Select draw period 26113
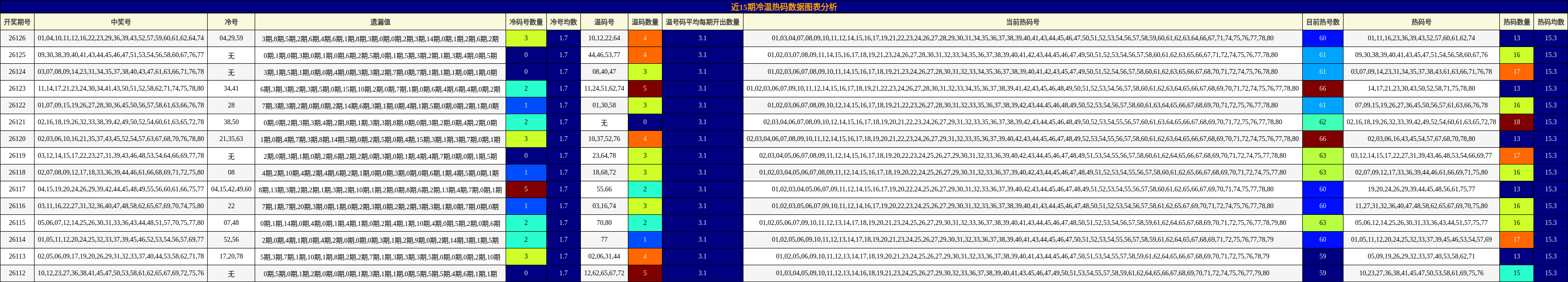Image resolution: width=1568 pixels, height=282 pixels. click(x=17, y=257)
